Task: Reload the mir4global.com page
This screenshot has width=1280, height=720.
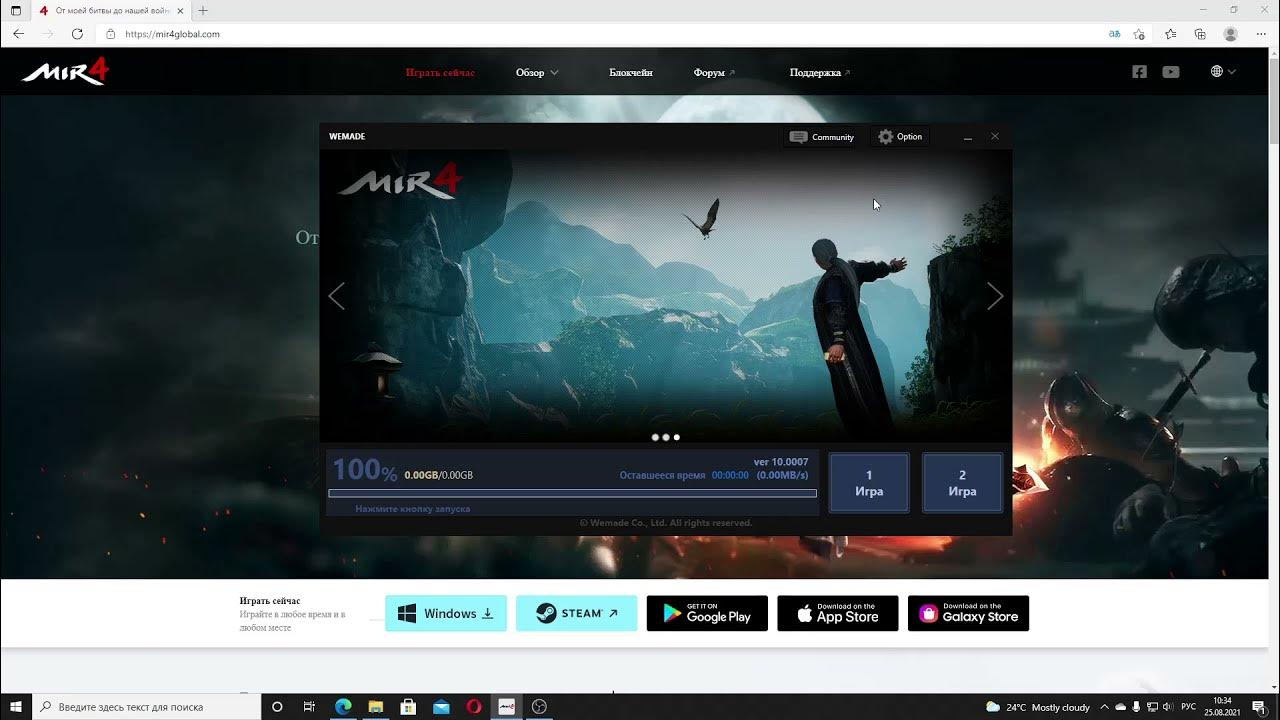Action: [77, 34]
